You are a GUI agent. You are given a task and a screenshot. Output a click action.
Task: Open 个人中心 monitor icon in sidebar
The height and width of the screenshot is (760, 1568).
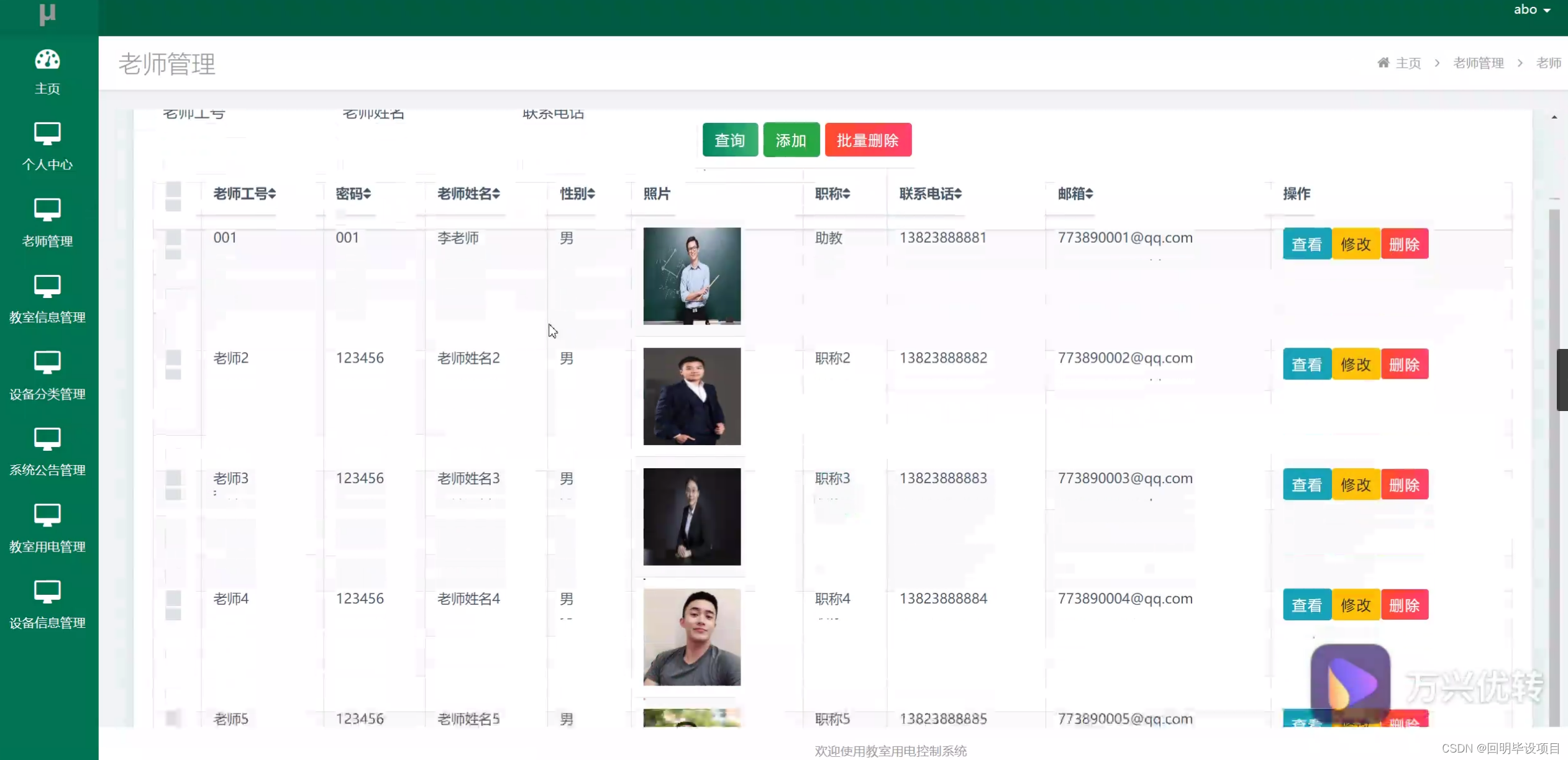coord(47,133)
